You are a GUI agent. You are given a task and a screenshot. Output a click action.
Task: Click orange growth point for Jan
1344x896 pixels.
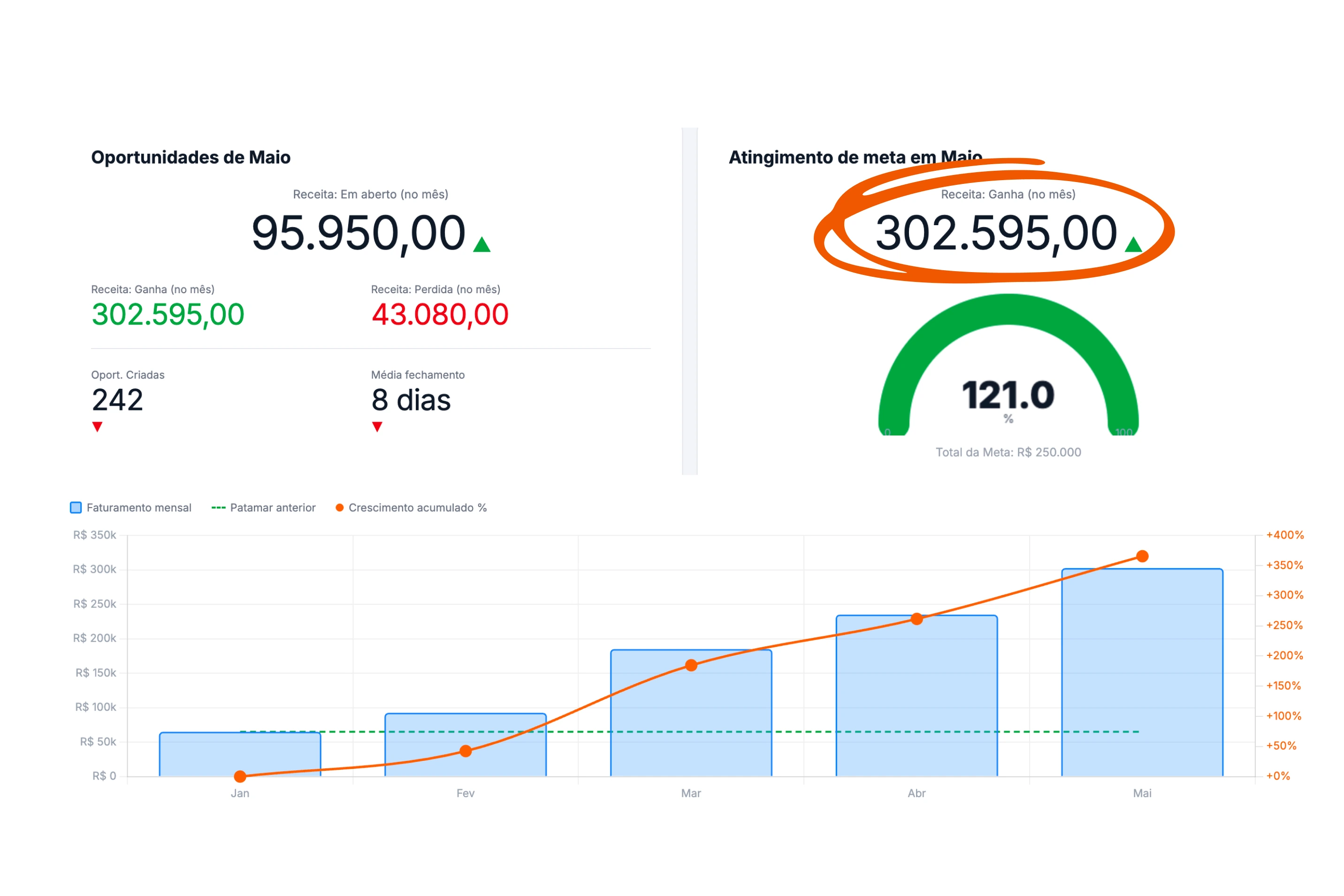(240, 776)
